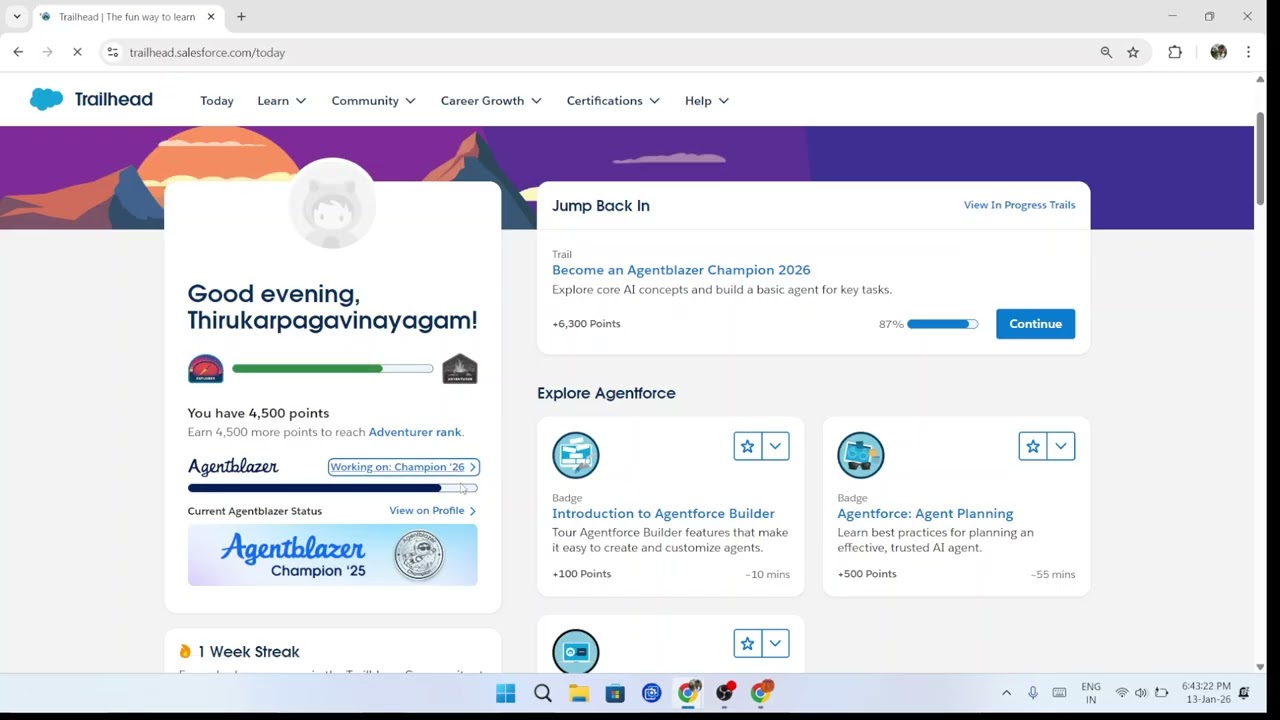This screenshot has width=1280, height=720.
Task: Favorite Introduction to Agentforce Builder with star
Action: pyautogui.click(x=747, y=446)
